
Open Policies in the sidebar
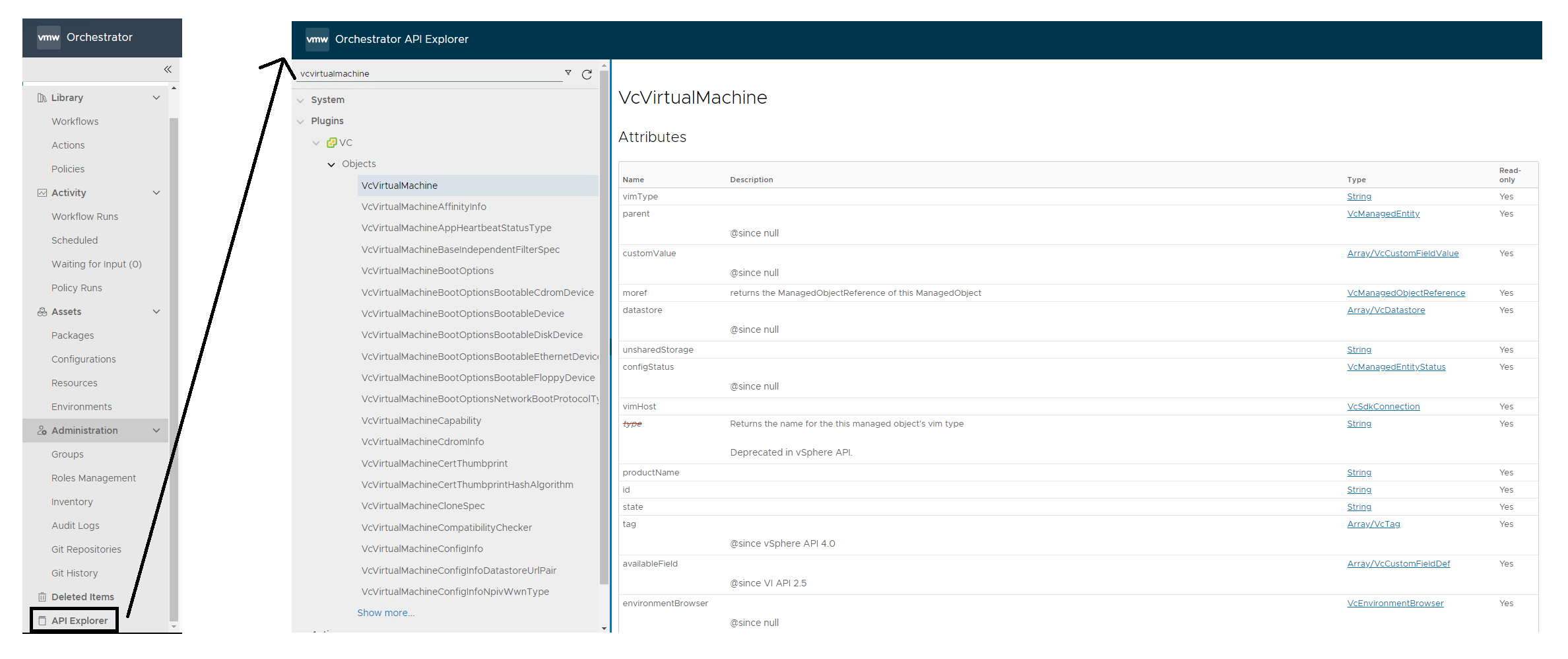[68, 169]
